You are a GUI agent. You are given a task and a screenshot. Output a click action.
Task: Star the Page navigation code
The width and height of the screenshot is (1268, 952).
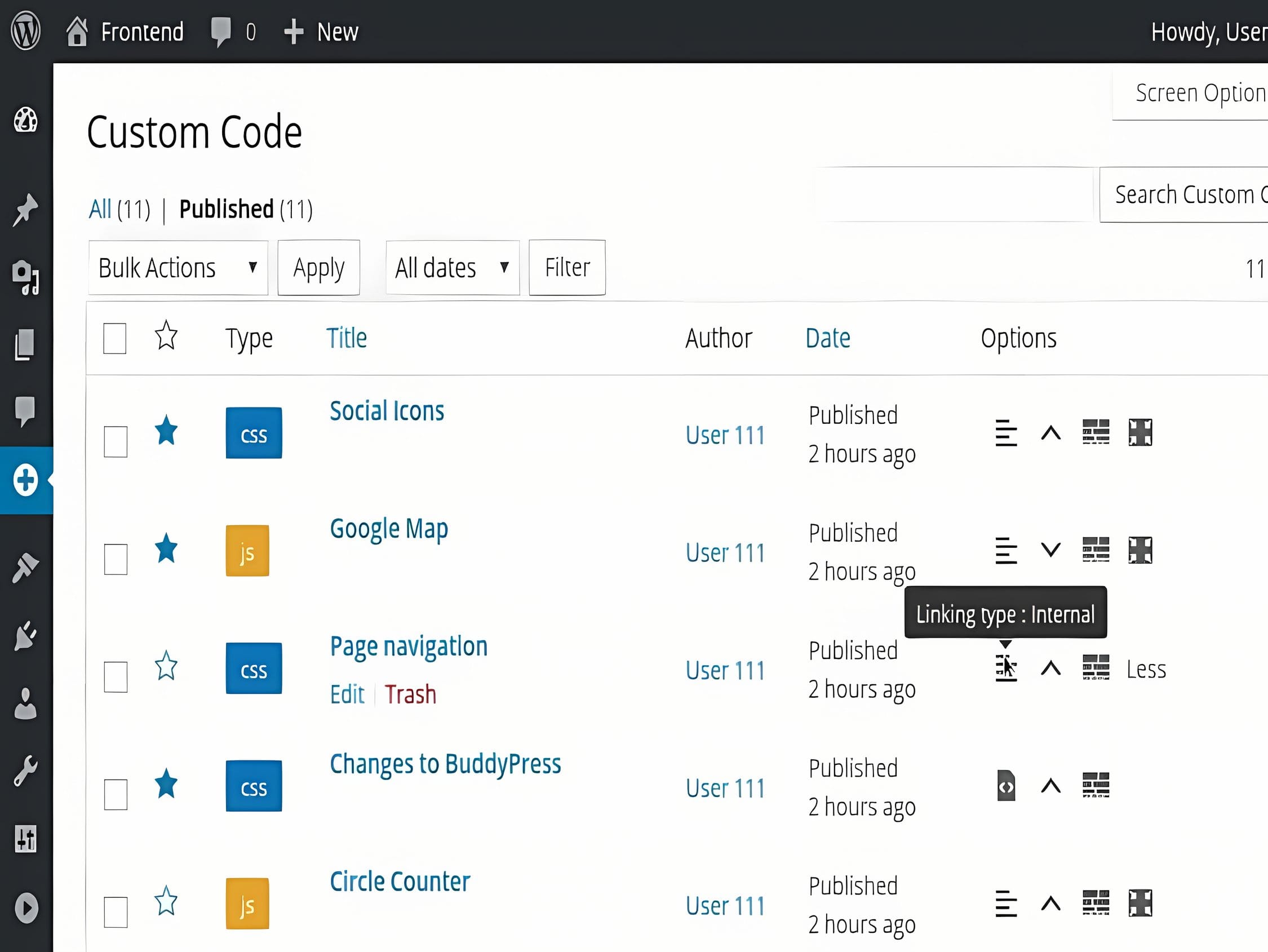click(x=166, y=665)
